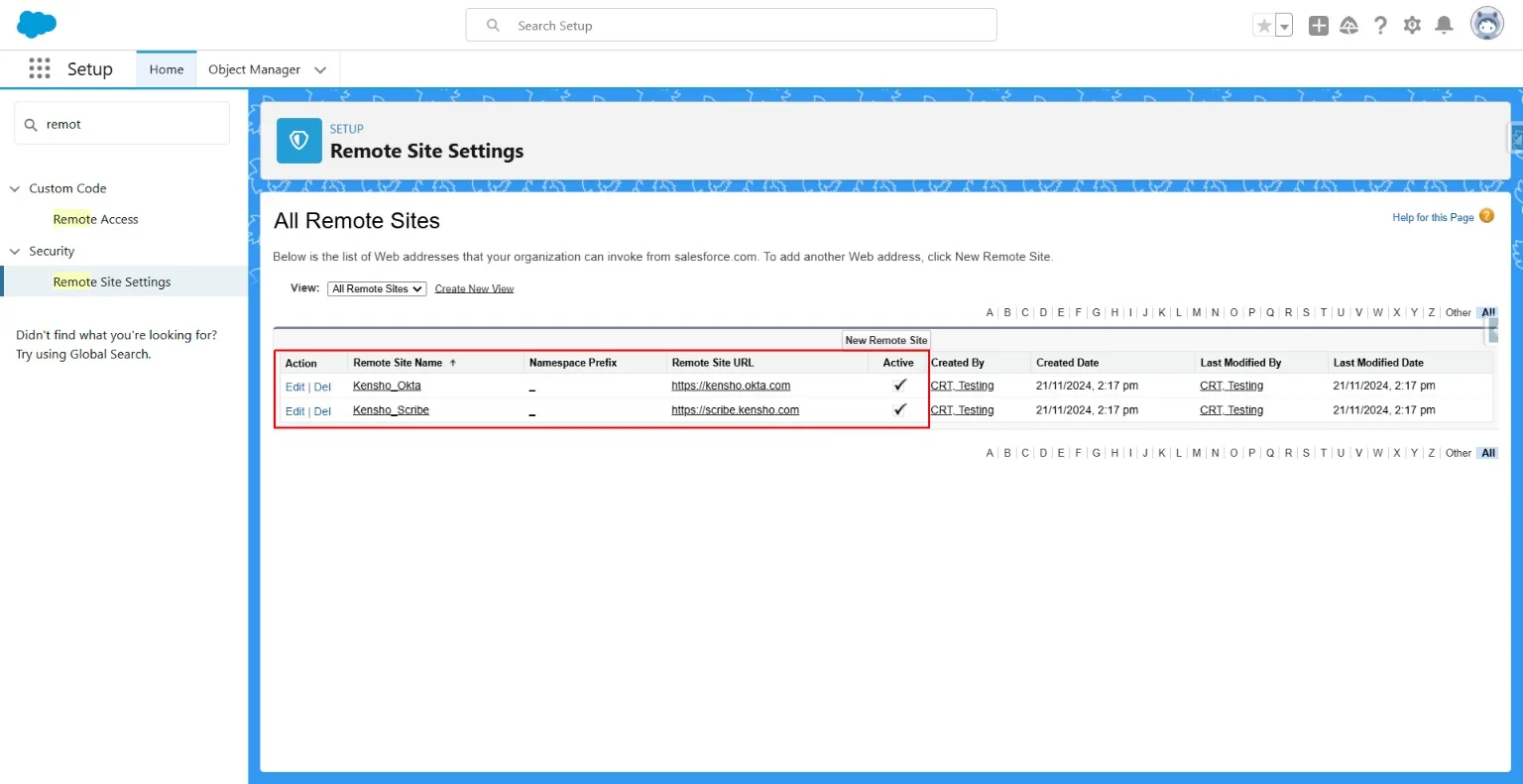
Task: Open the Setup gear menu
Action: 1412,26
